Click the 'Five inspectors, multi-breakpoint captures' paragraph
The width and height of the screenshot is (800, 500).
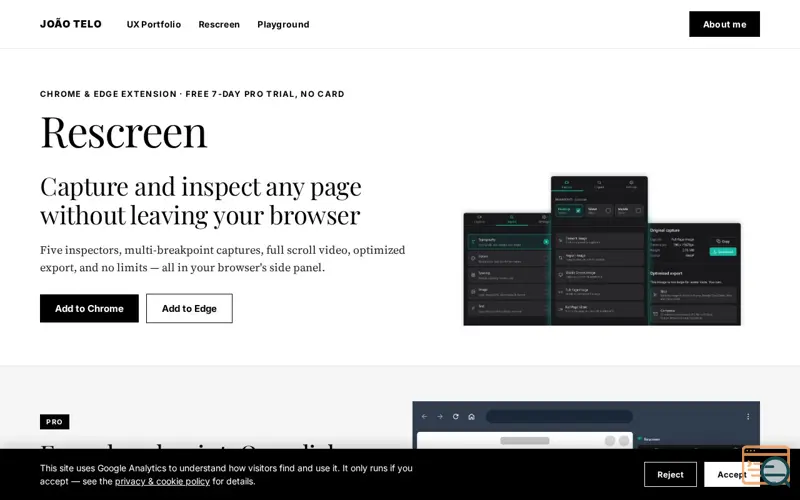click(x=223, y=259)
